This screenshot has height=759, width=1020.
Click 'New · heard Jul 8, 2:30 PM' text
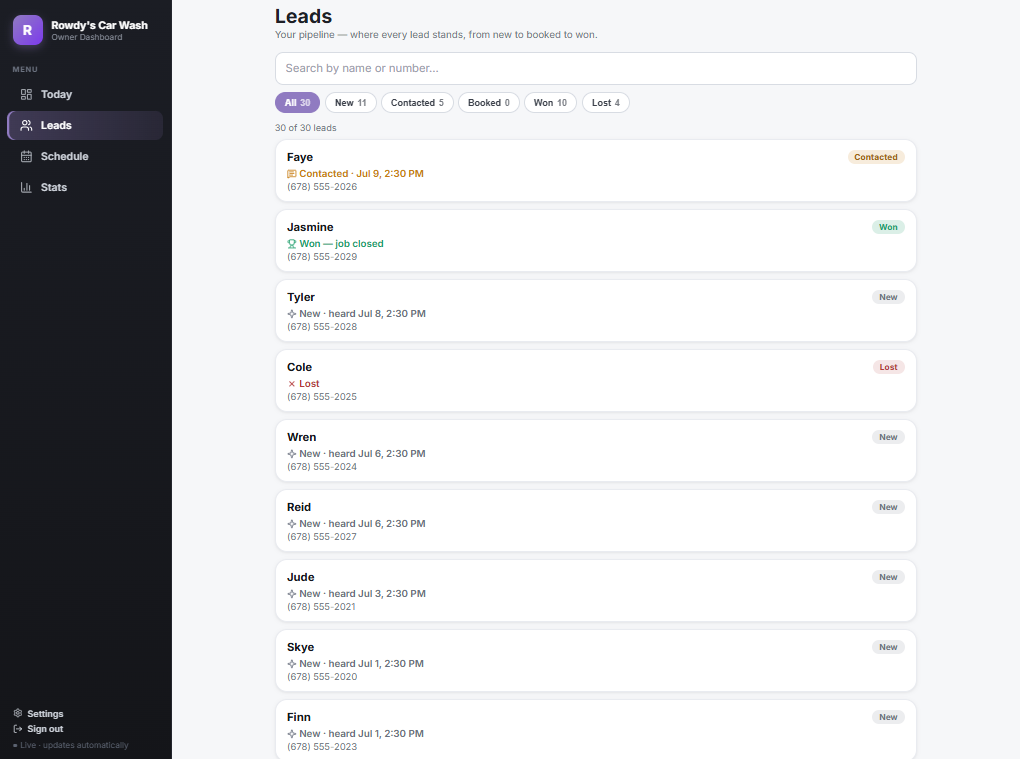(362, 313)
